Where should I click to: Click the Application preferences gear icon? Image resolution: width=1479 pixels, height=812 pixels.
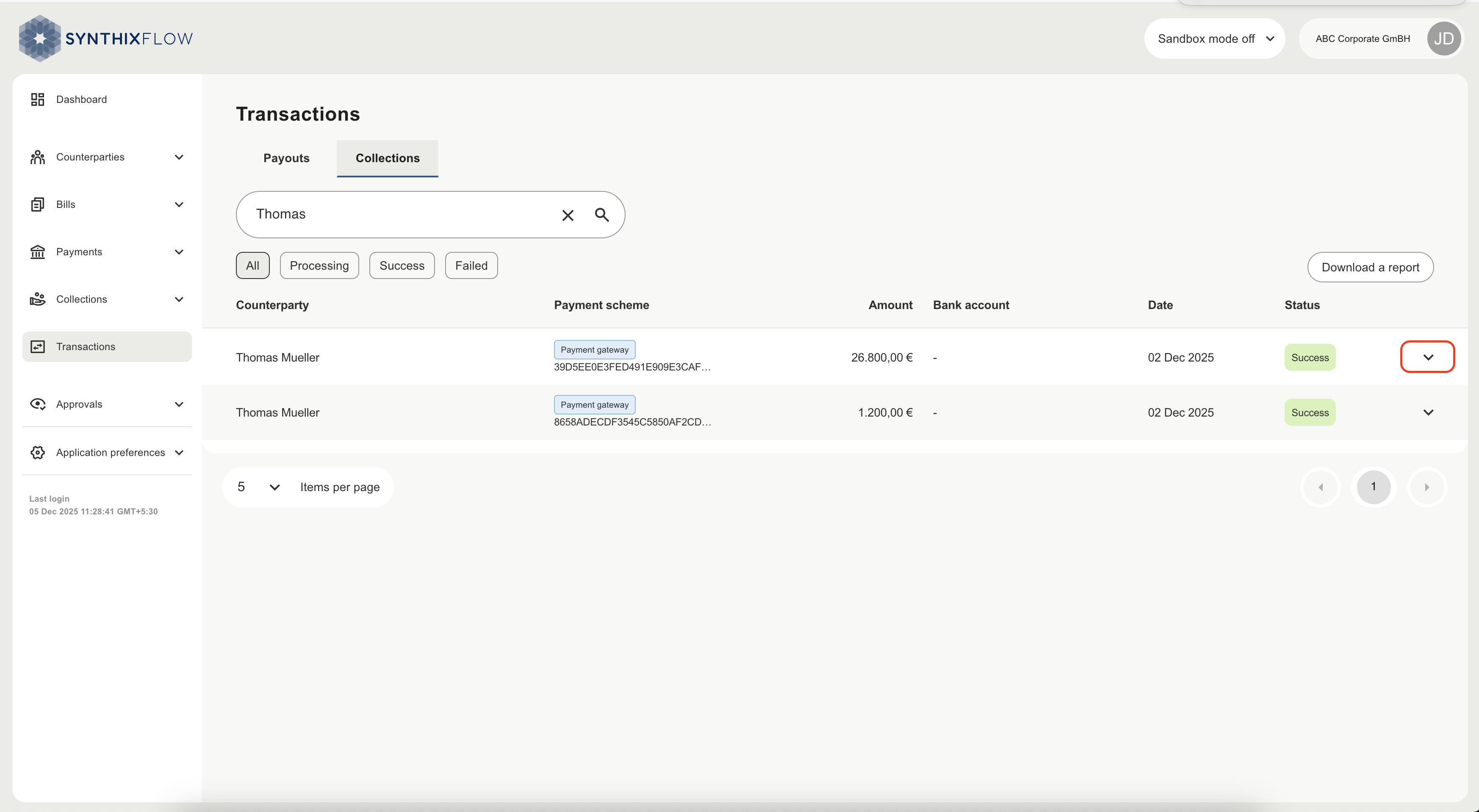[x=37, y=452]
